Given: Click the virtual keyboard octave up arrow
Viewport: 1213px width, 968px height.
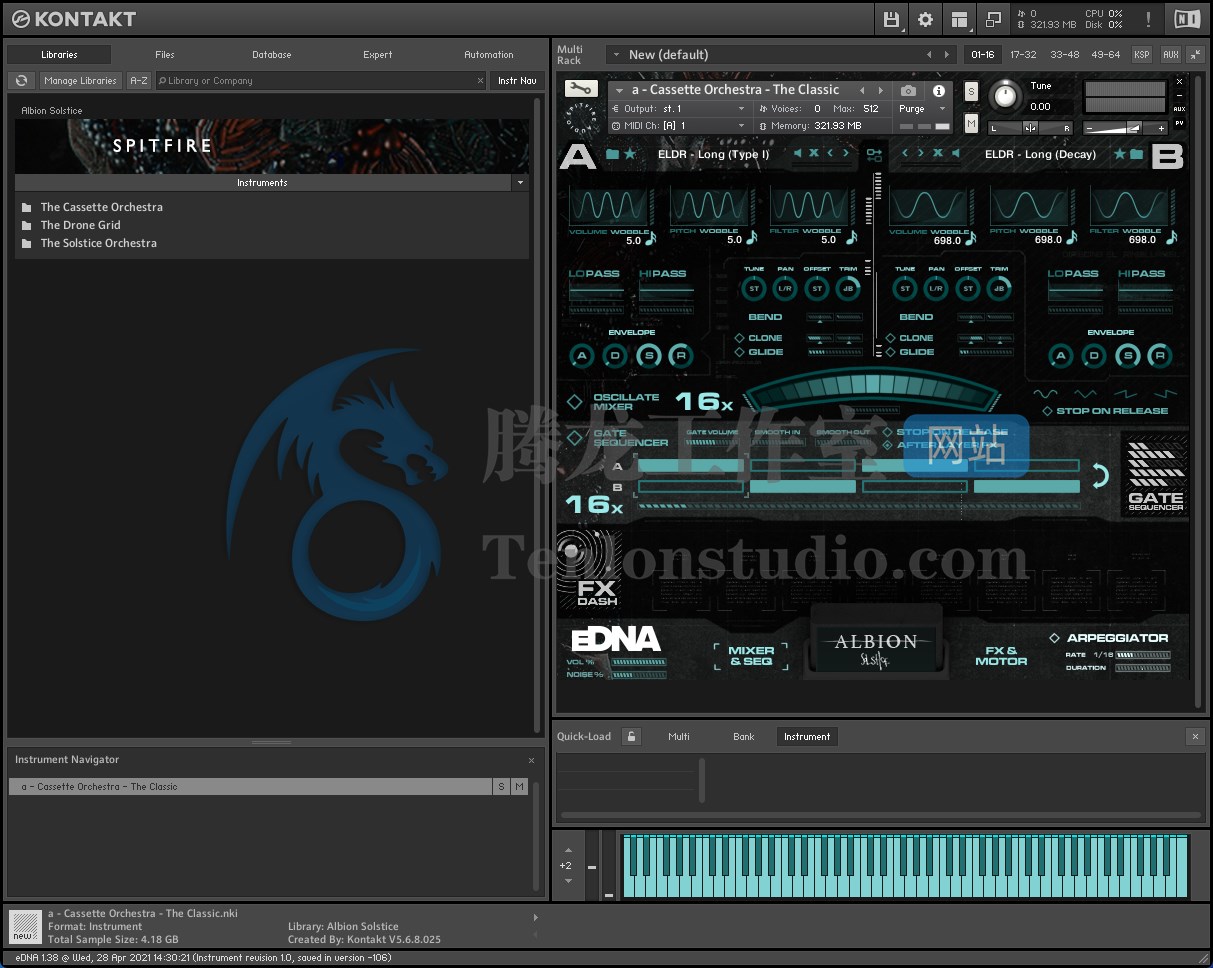Looking at the screenshot, I should click(568, 851).
